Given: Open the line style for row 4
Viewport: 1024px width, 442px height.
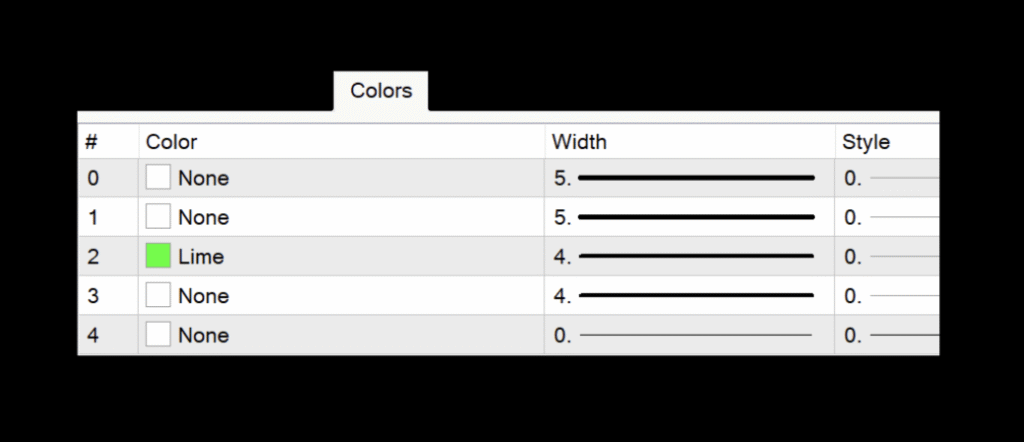Looking at the screenshot, I should click(890, 335).
